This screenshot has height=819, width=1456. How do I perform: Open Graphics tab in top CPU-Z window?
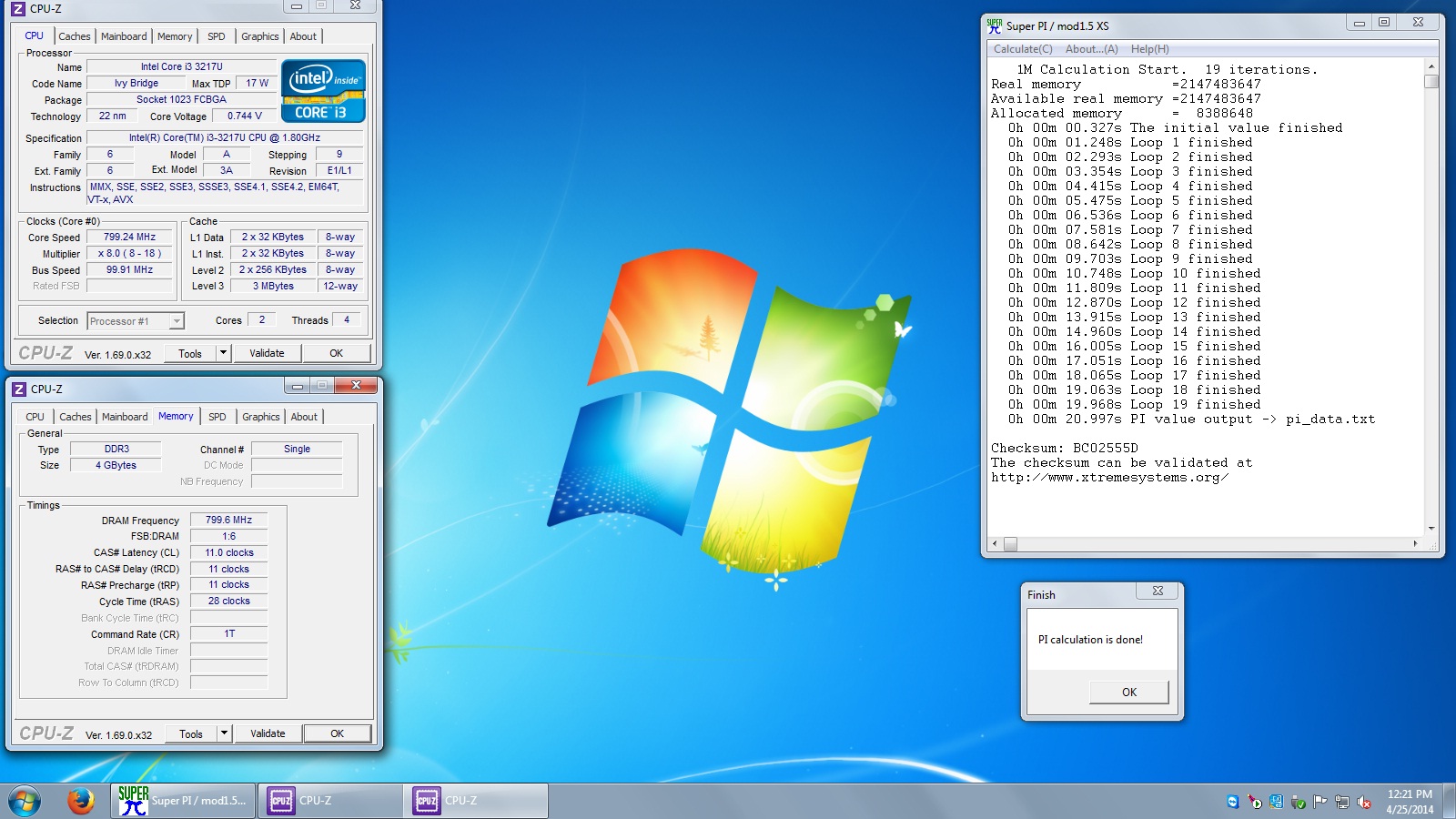[260, 36]
